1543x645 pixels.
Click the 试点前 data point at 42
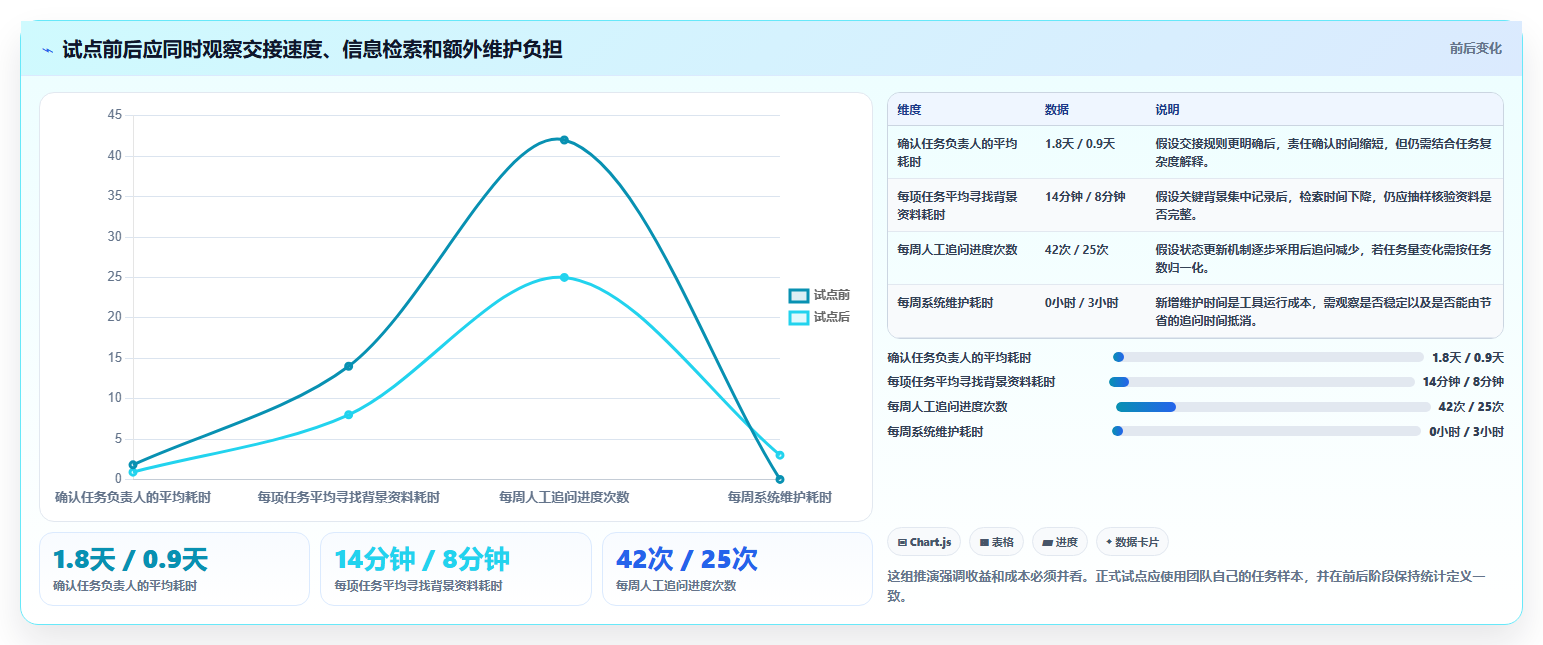[x=564, y=140]
